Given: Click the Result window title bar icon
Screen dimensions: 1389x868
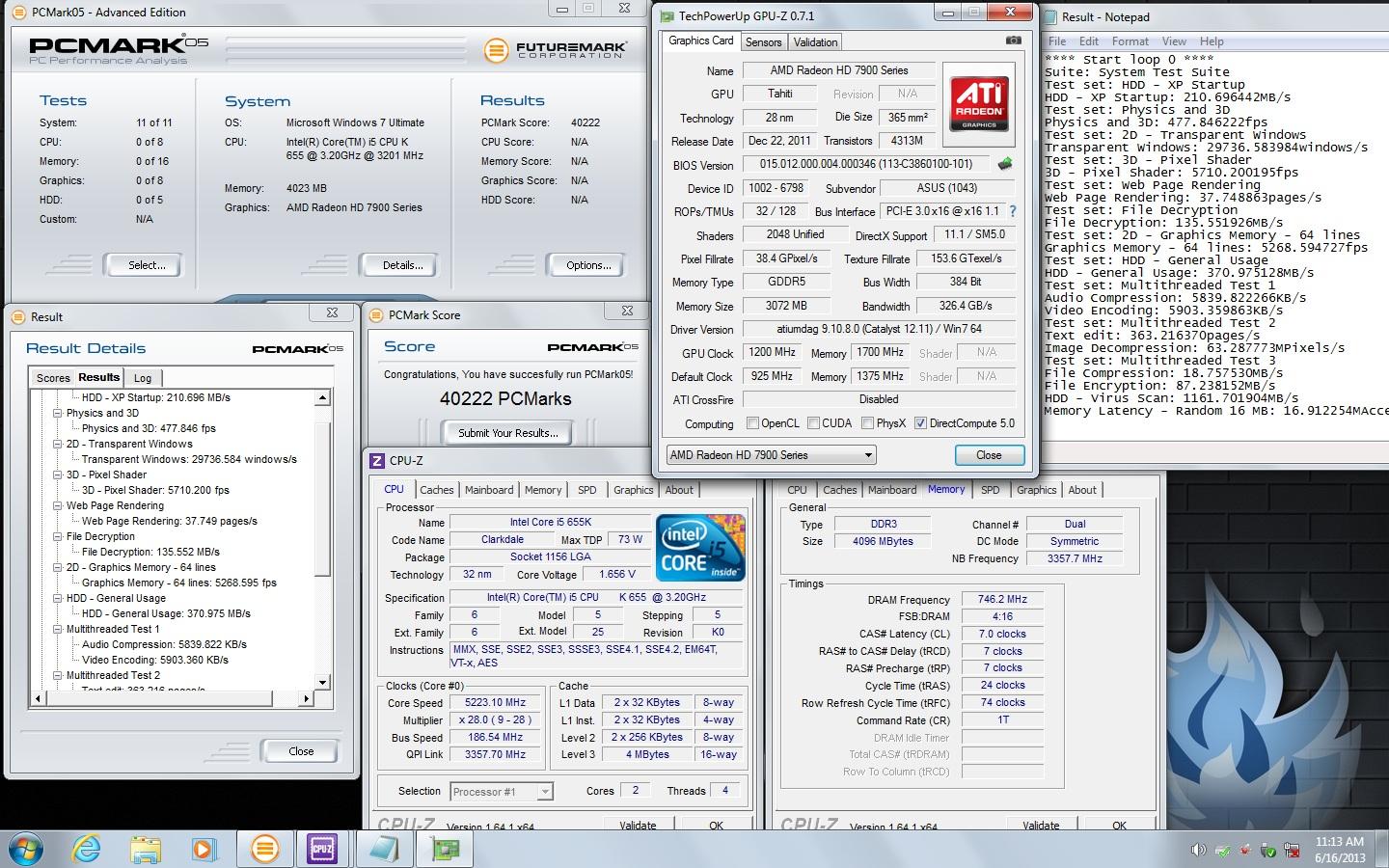Looking at the screenshot, I should coord(18,316).
